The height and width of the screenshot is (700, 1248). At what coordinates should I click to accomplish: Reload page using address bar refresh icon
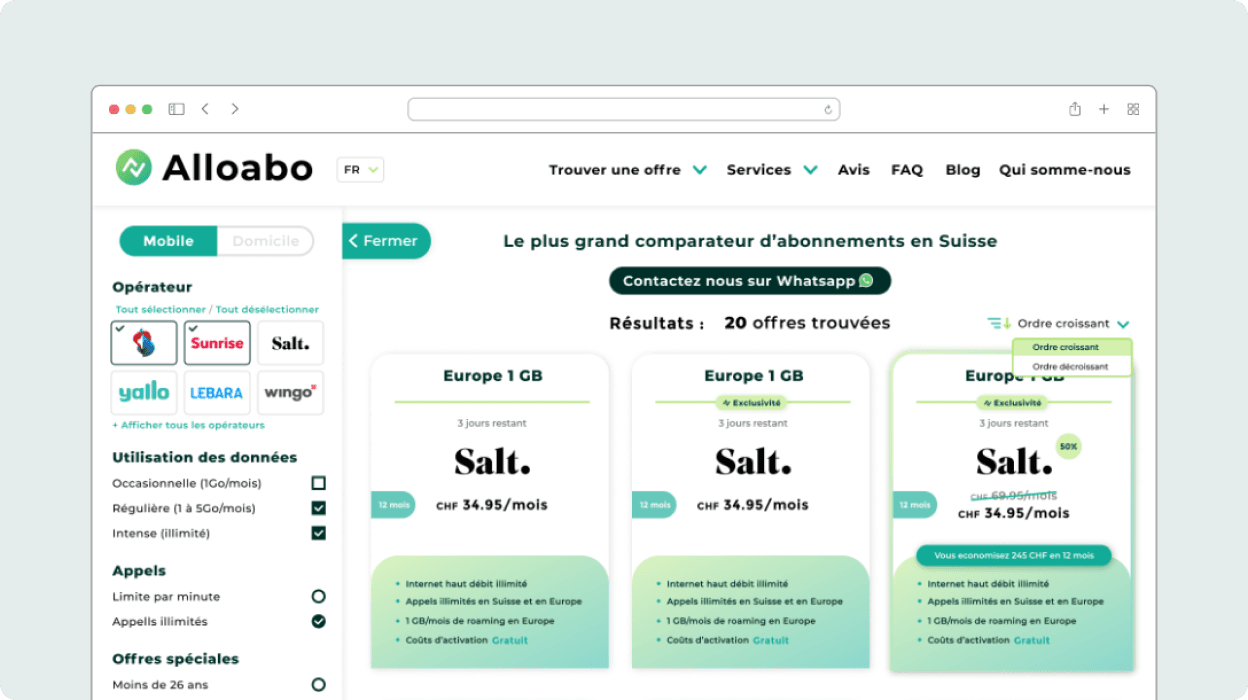[828, 110]
